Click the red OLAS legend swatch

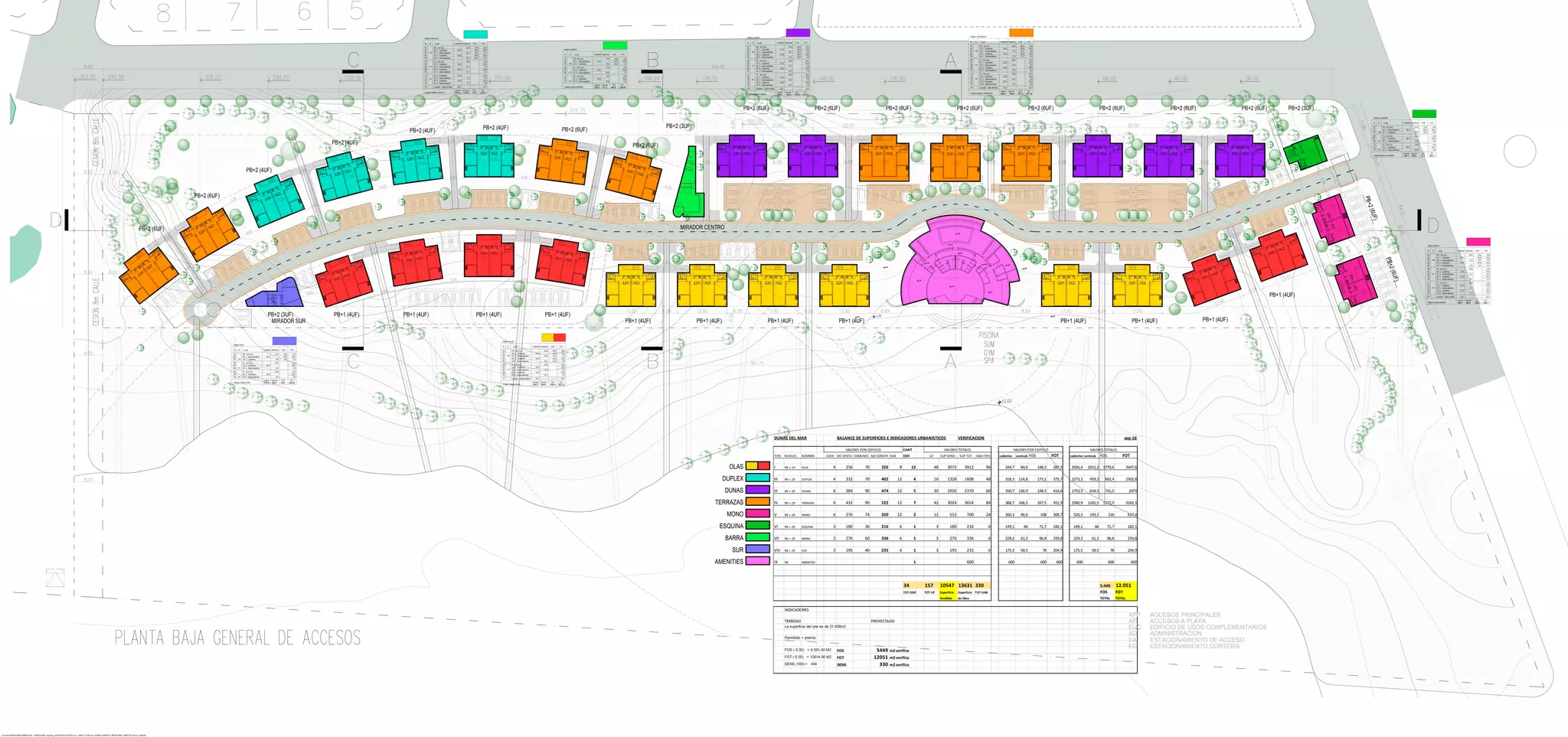tap(764, 466)
